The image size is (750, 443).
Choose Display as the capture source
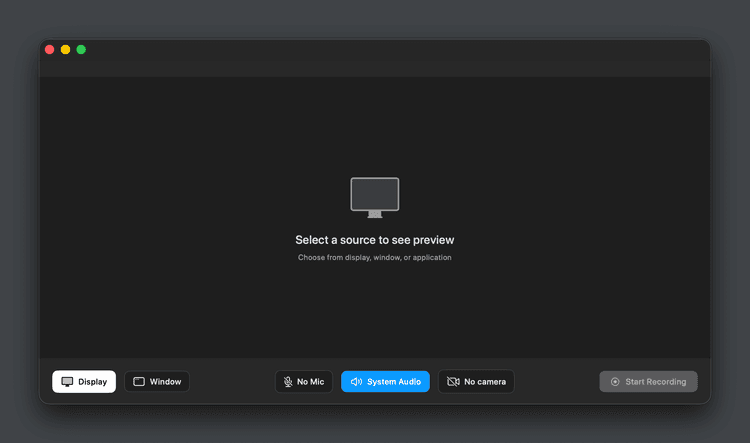click(84, 382)
